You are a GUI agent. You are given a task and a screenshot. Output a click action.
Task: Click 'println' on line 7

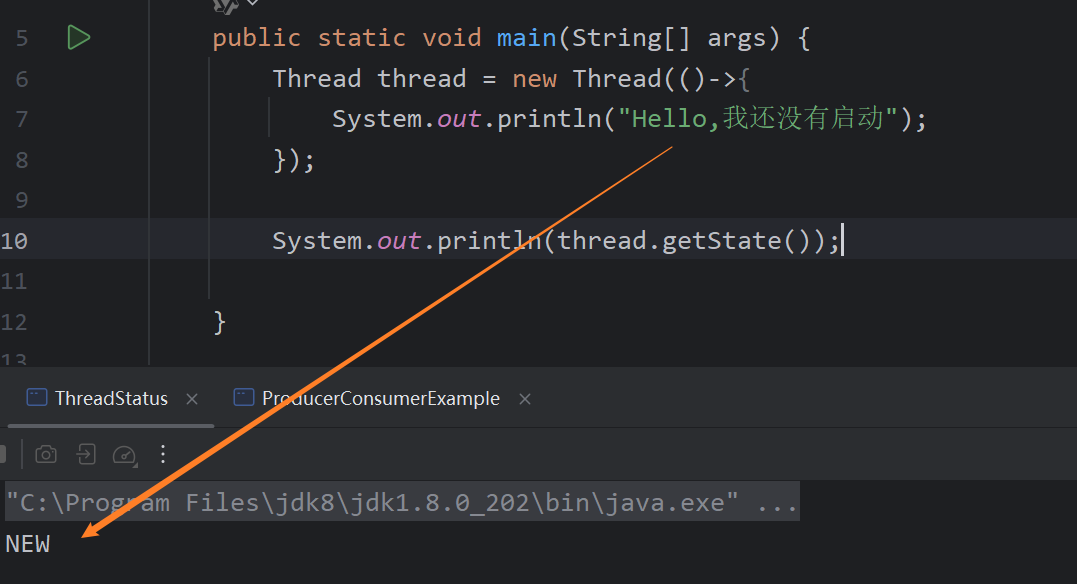[549, 119]
